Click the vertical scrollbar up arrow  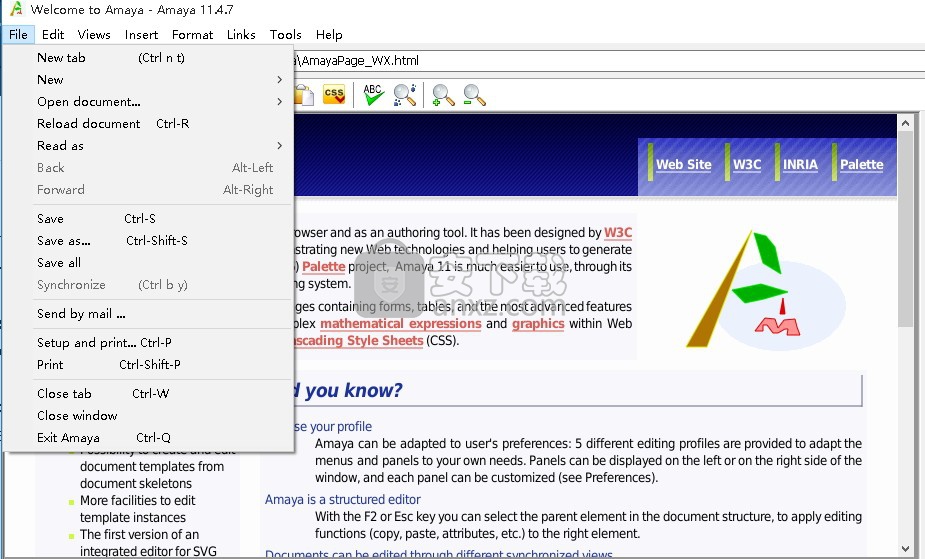tap(905, 123)
